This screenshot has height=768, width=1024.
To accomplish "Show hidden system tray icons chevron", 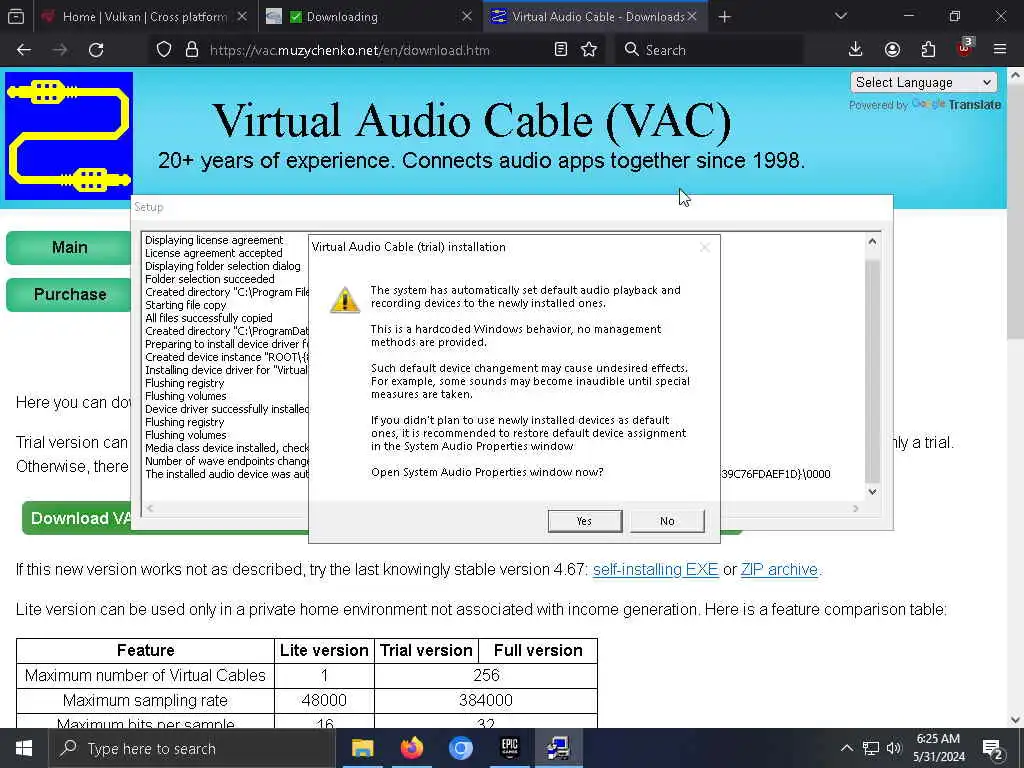I will 846,748.
